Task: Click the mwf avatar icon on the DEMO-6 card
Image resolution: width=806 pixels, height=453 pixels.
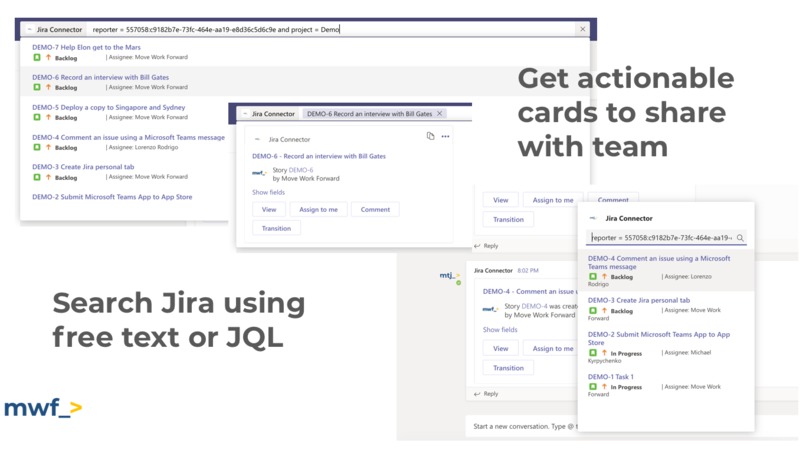Action: 259,173
